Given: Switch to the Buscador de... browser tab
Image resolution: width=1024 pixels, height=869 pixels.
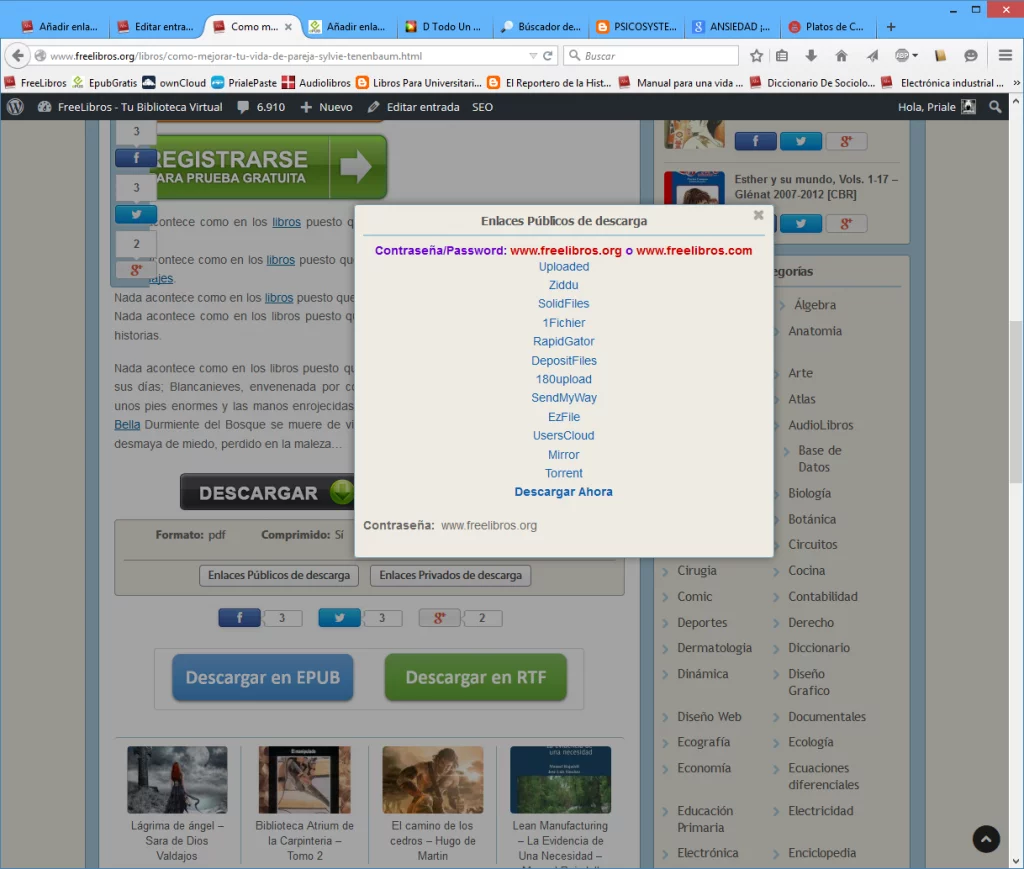Looking at the screenshot, I should click(541, 27).
